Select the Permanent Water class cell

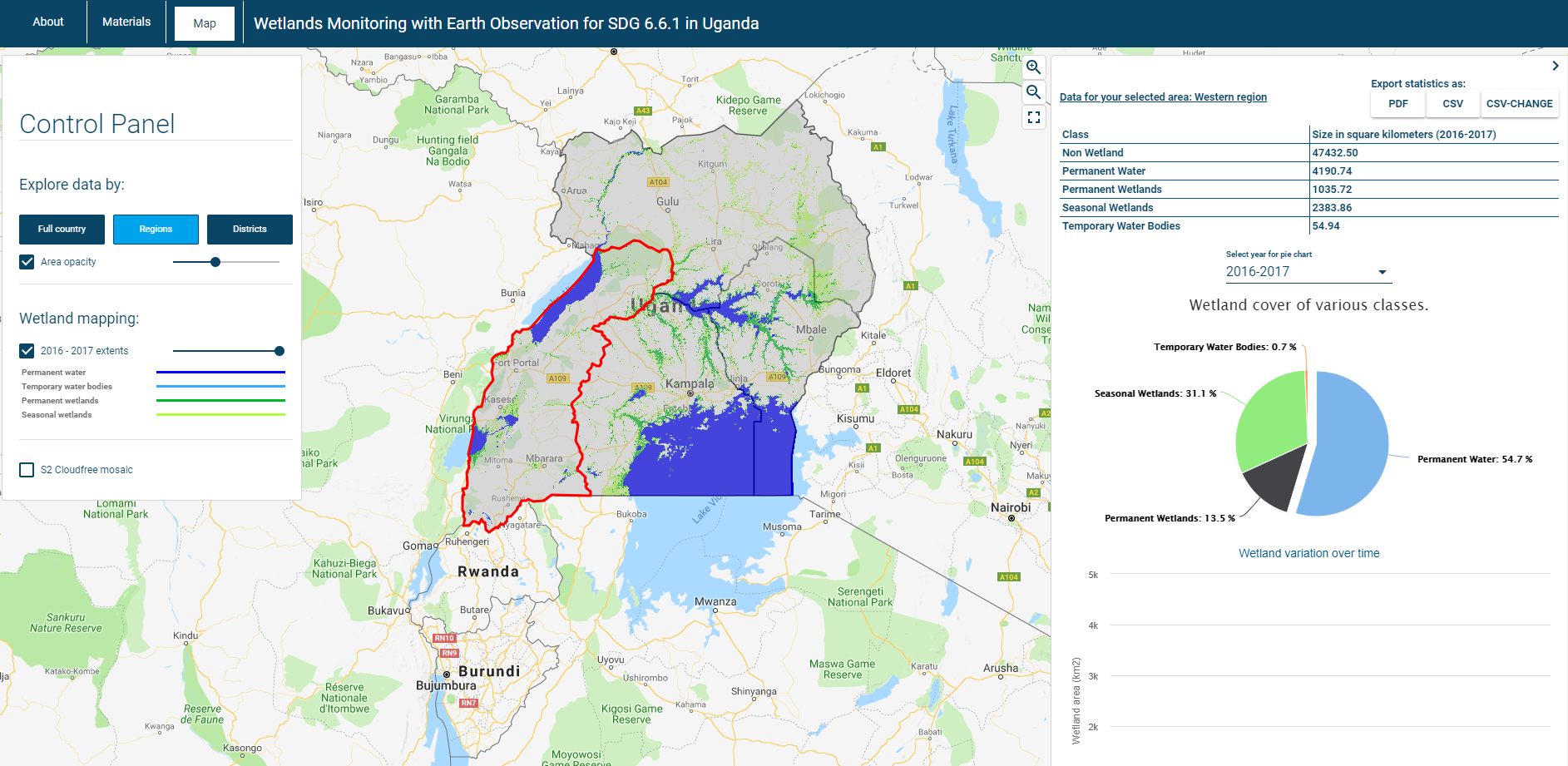coord(1185,171)
